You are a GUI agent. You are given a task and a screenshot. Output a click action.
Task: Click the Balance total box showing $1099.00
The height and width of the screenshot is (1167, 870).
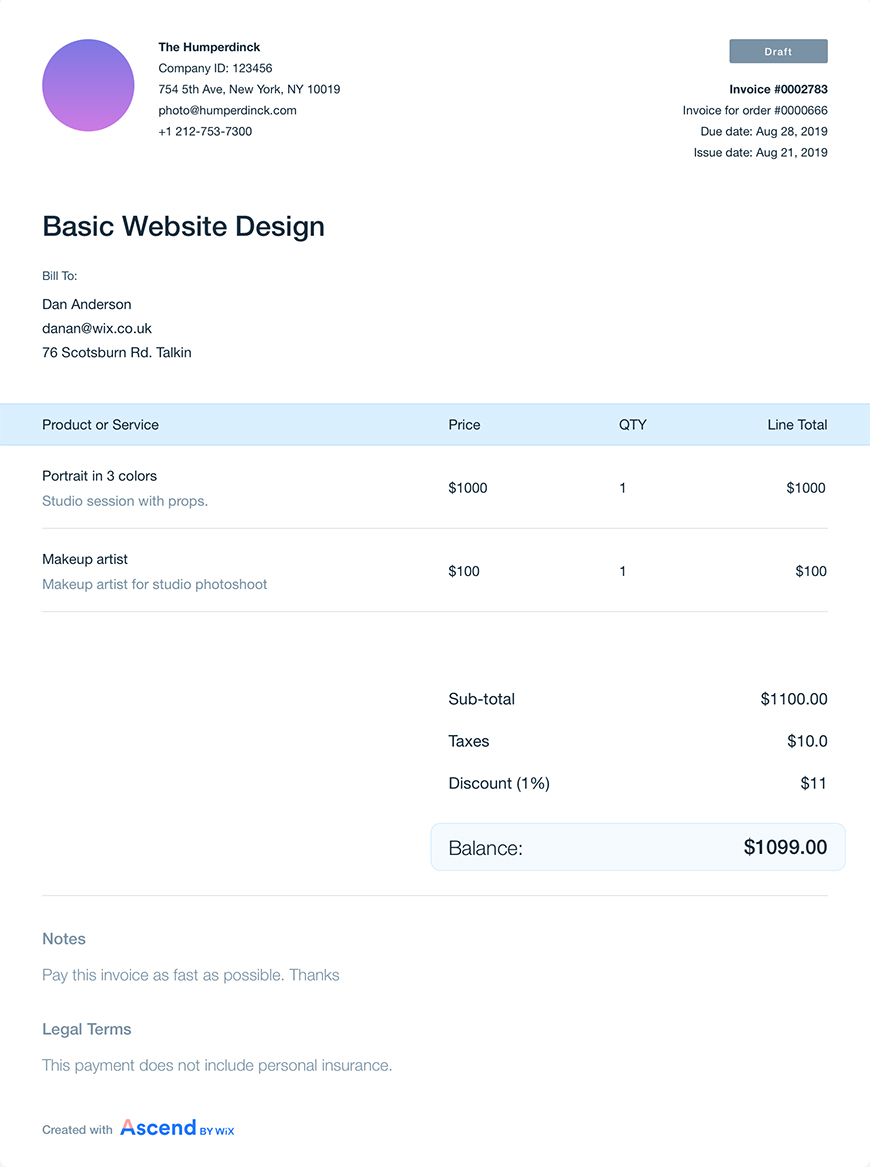click(638, 847)
